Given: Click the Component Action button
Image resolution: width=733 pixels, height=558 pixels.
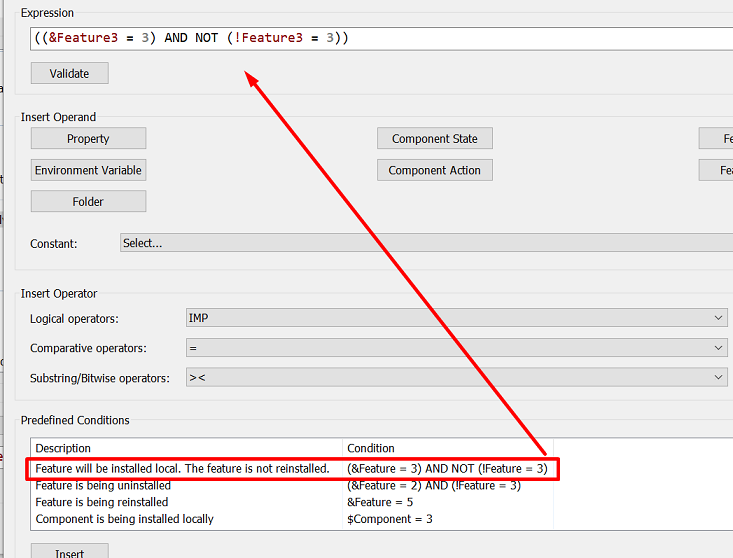Looking at the screenshot, I should (x=434, y=170).
